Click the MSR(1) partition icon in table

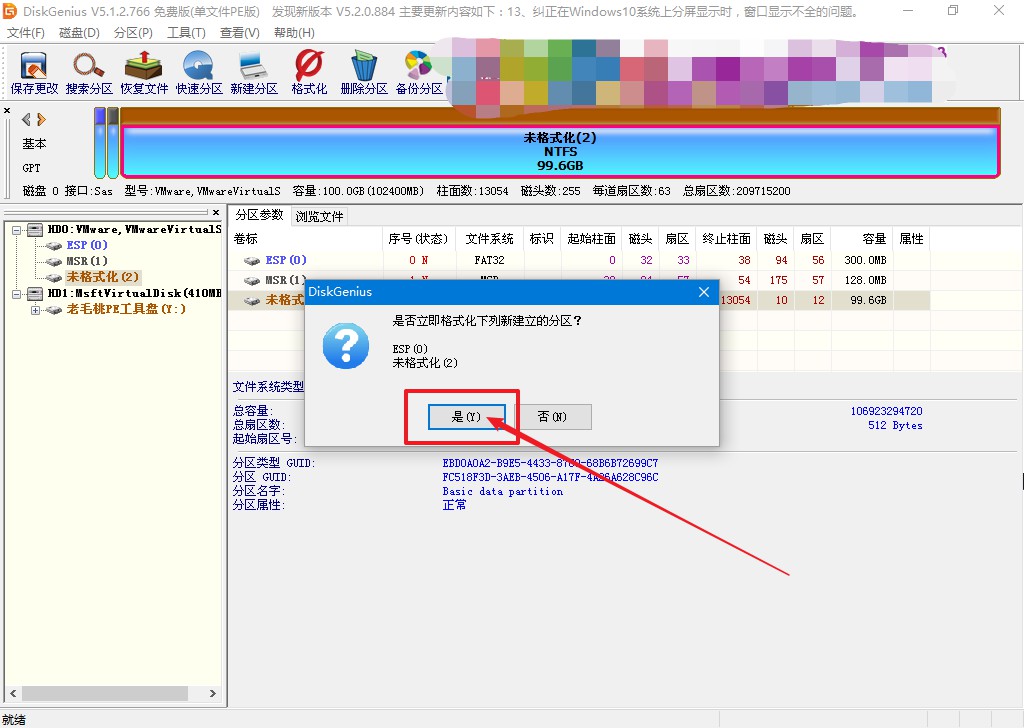pos(252,281)
